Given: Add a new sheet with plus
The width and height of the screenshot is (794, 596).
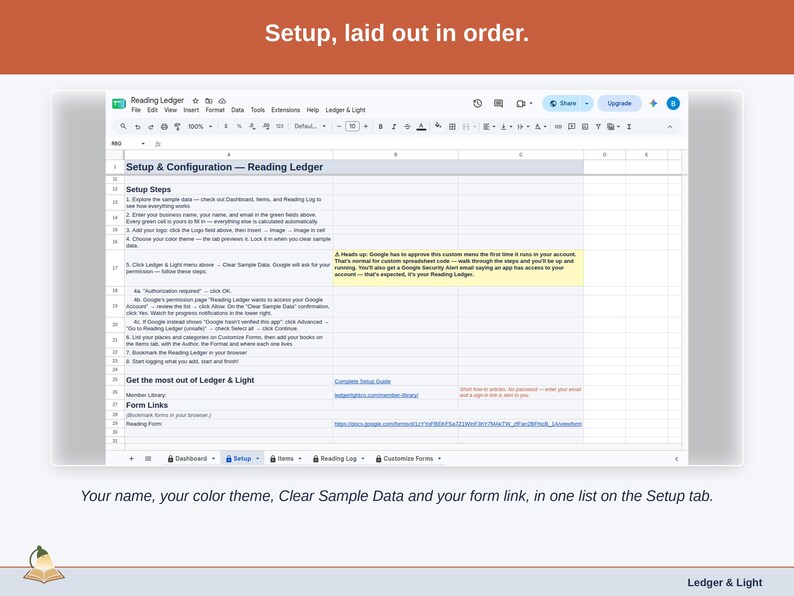Looking at the screenshot, I should click(x=131, y=458).
